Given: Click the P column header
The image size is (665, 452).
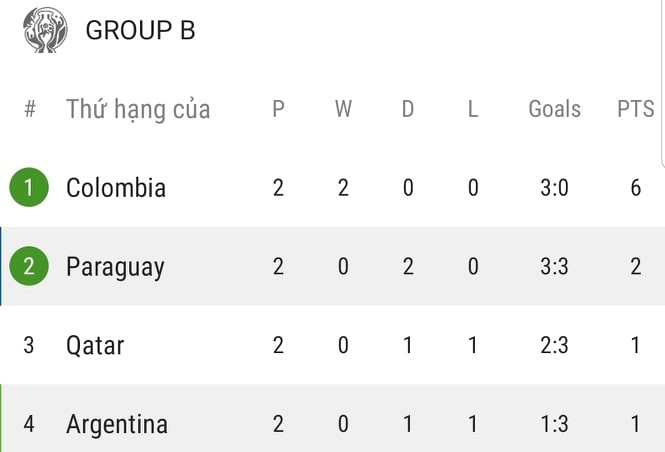Looking at the screenshot, I should (278, 109).
